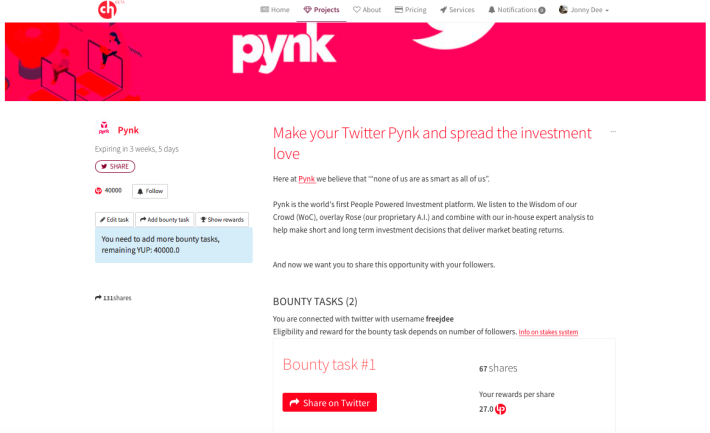Click Add bounty task button

pyautogui.click(x=164, y=219)
